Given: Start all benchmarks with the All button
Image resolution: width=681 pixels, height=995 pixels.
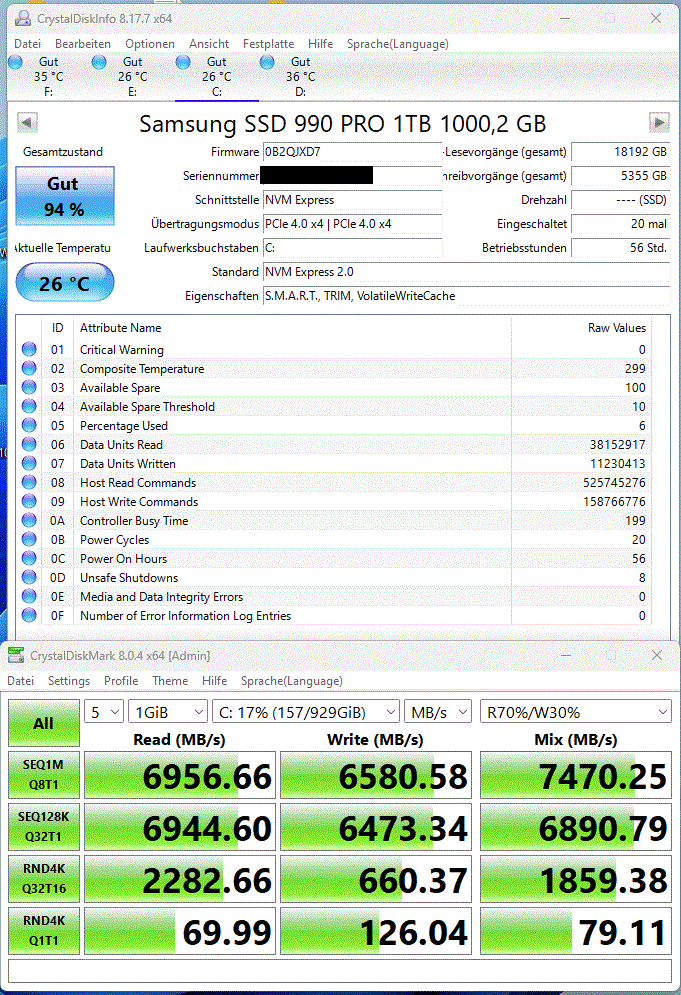Looking at the screenshot, I should (x=44, y=723).
